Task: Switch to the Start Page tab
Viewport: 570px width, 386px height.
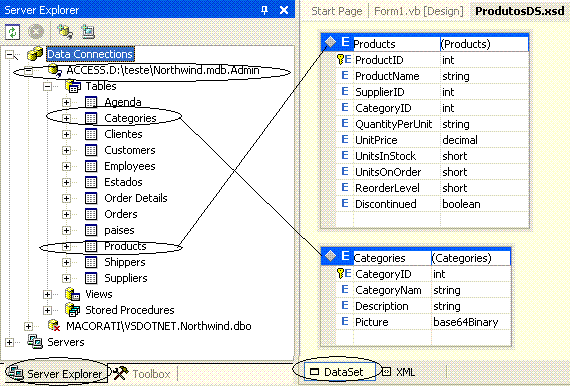Action: pos(337,11)
